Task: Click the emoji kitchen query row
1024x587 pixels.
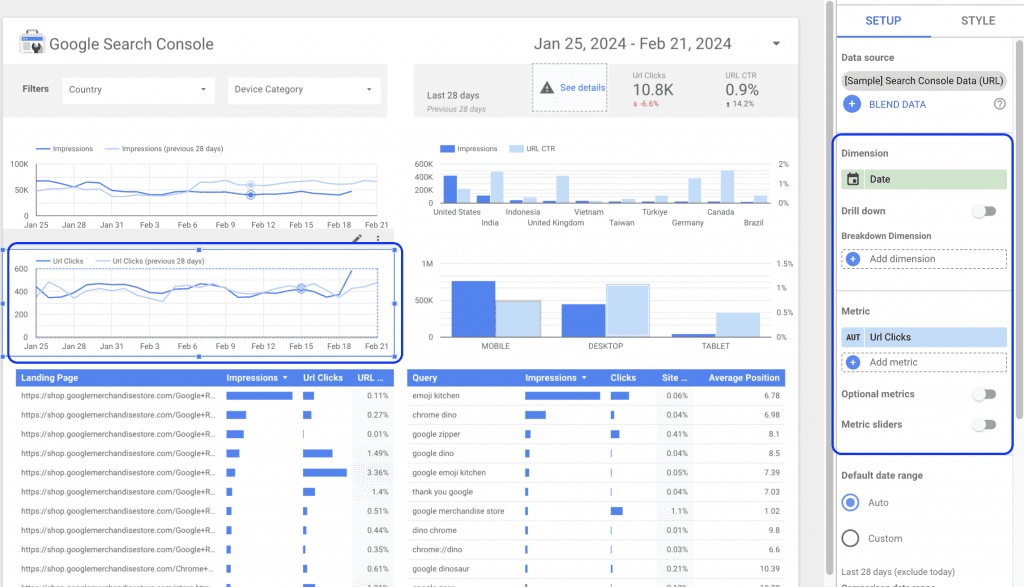Action: 596,396
